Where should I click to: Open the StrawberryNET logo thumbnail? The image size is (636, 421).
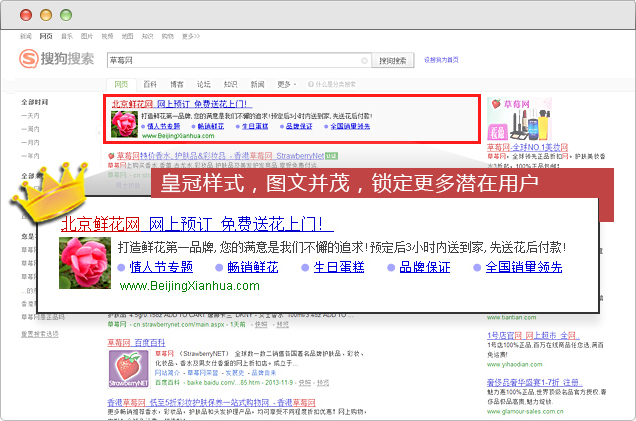click(x=129, y=369)
